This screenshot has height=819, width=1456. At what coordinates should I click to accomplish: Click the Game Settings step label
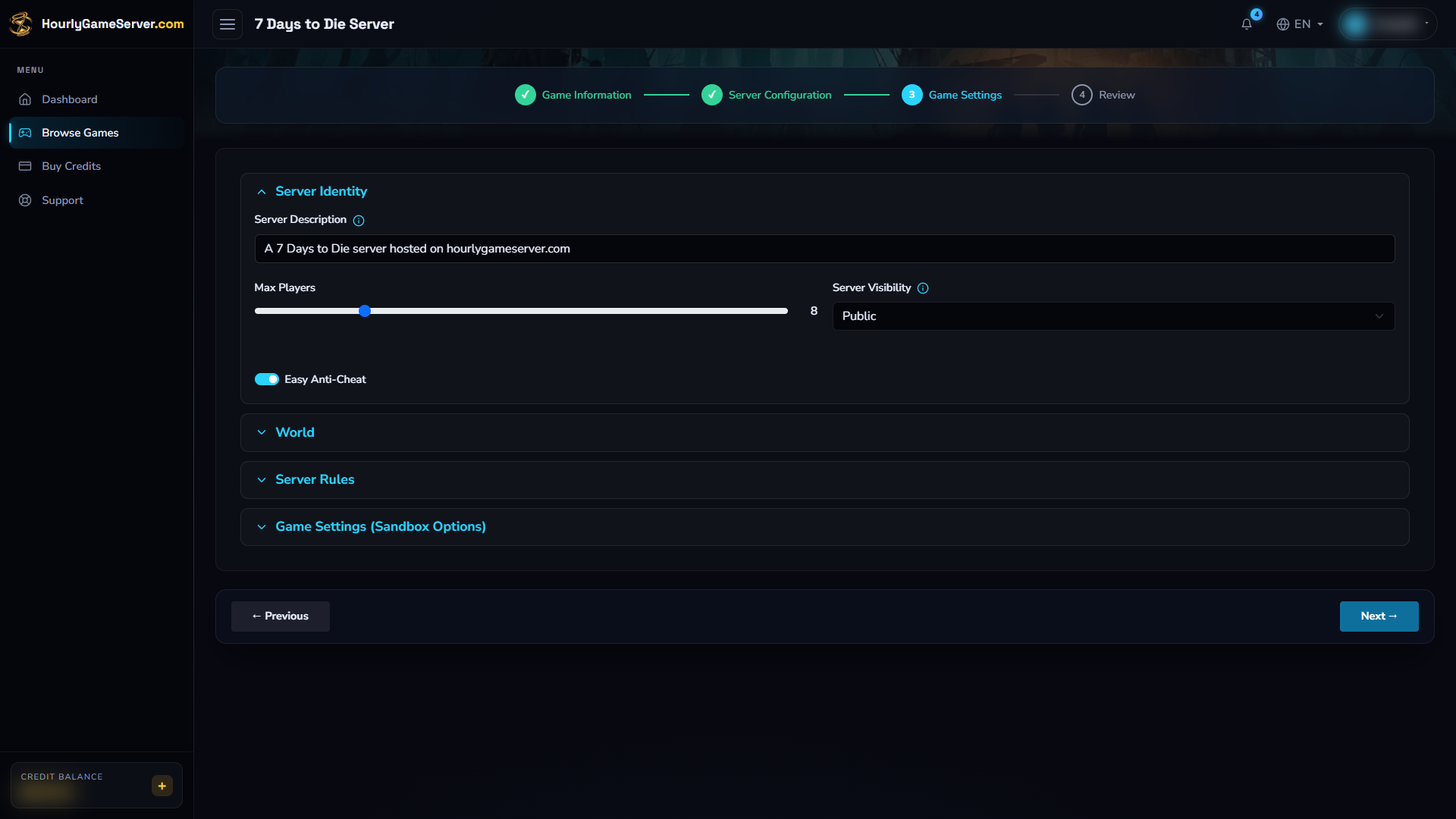965,95
